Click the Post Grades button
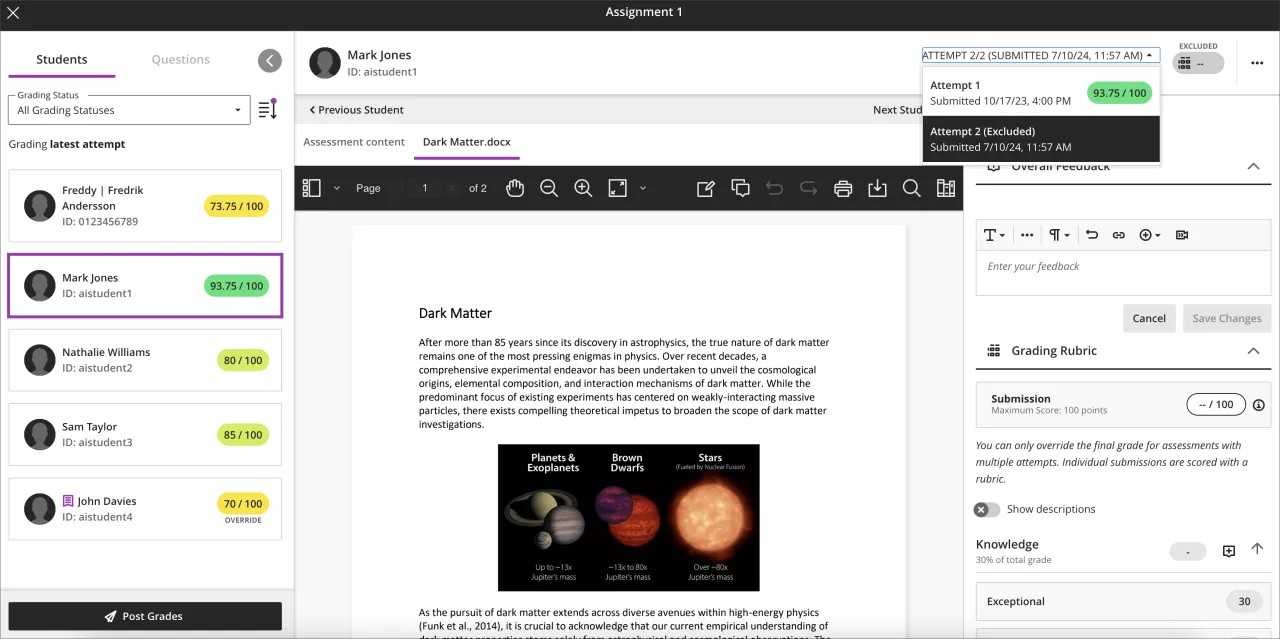This screenshot has width=1280, height=639. pyautogui.click(x=145, y=616)
